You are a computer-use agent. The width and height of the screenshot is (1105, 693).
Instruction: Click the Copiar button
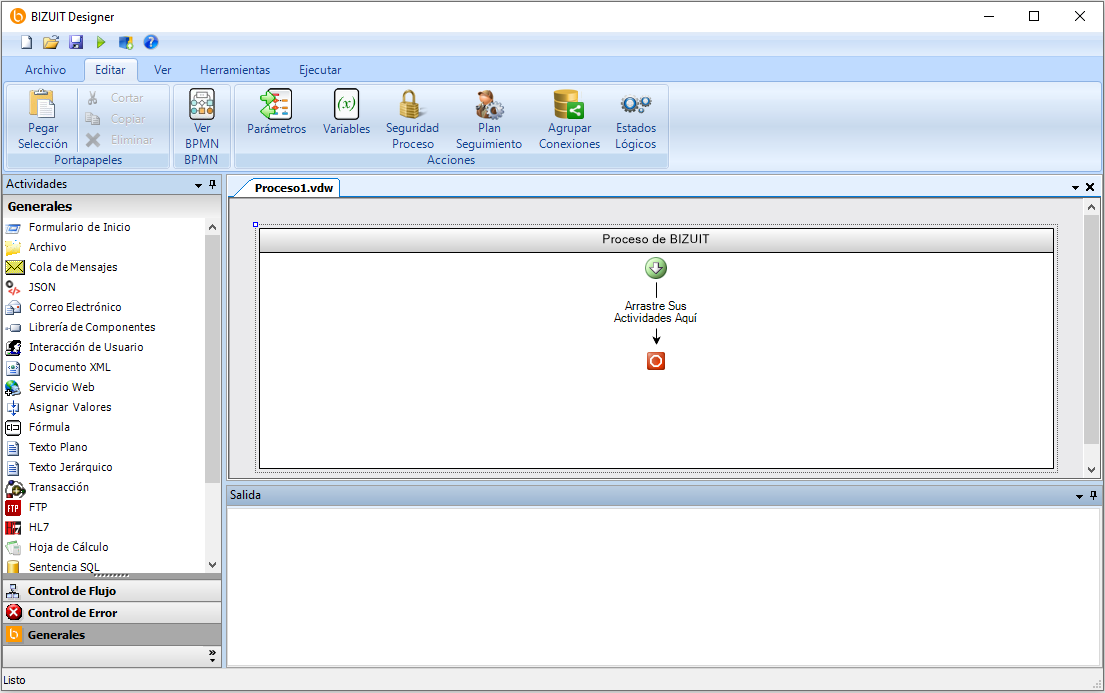click(x=118, y=118)
